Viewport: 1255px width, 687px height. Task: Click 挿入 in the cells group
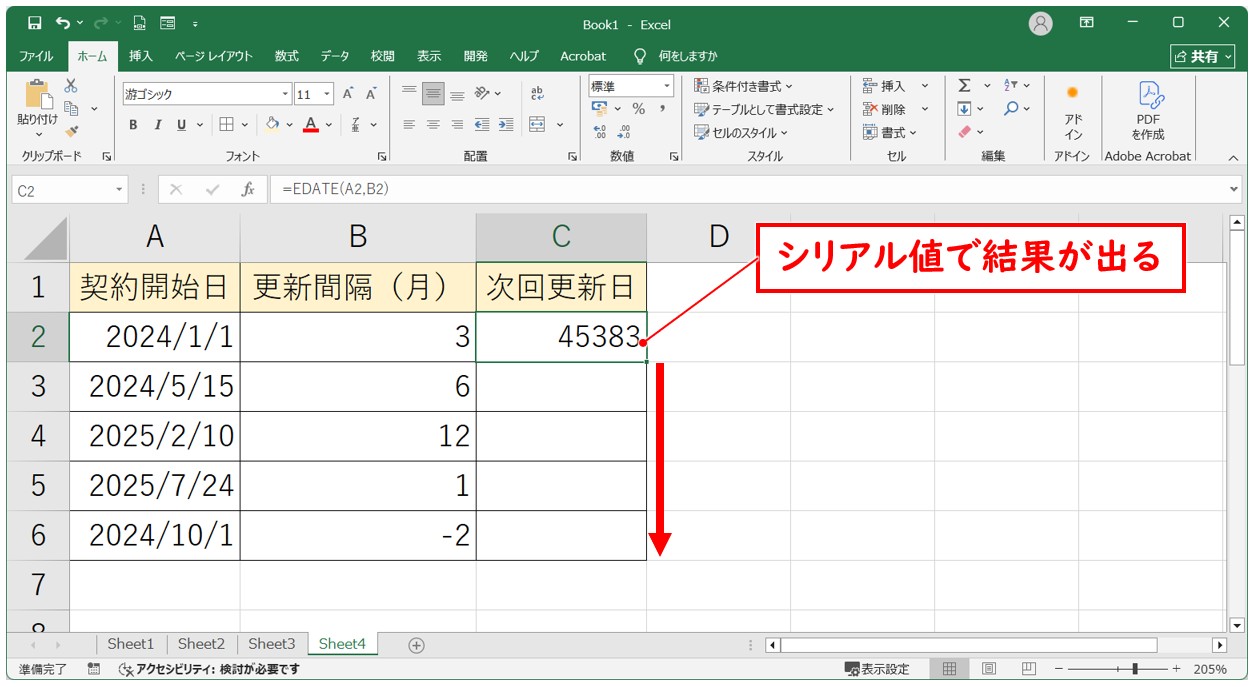[x=885, y=86]
